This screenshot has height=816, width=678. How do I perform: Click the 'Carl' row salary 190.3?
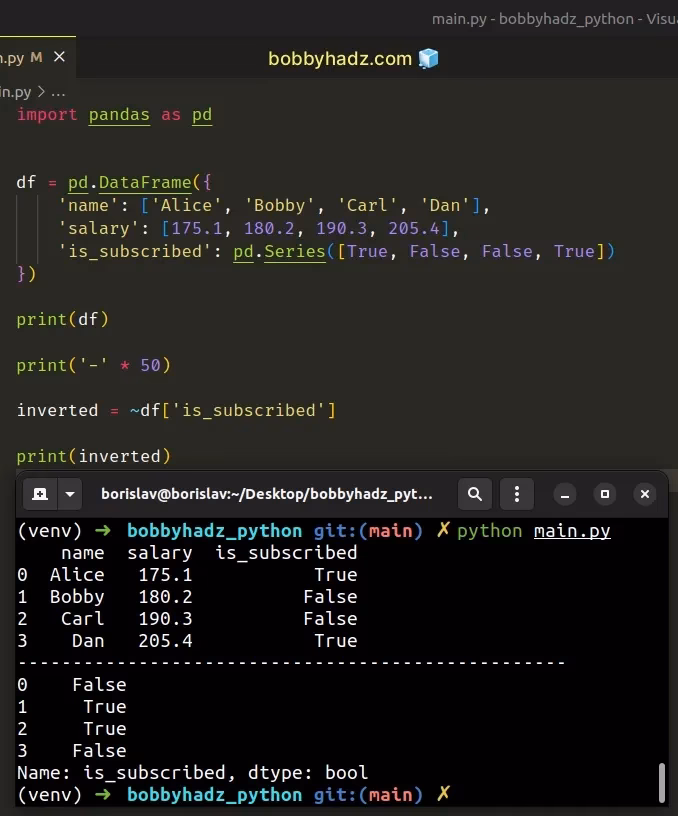(x=165, y=619)
